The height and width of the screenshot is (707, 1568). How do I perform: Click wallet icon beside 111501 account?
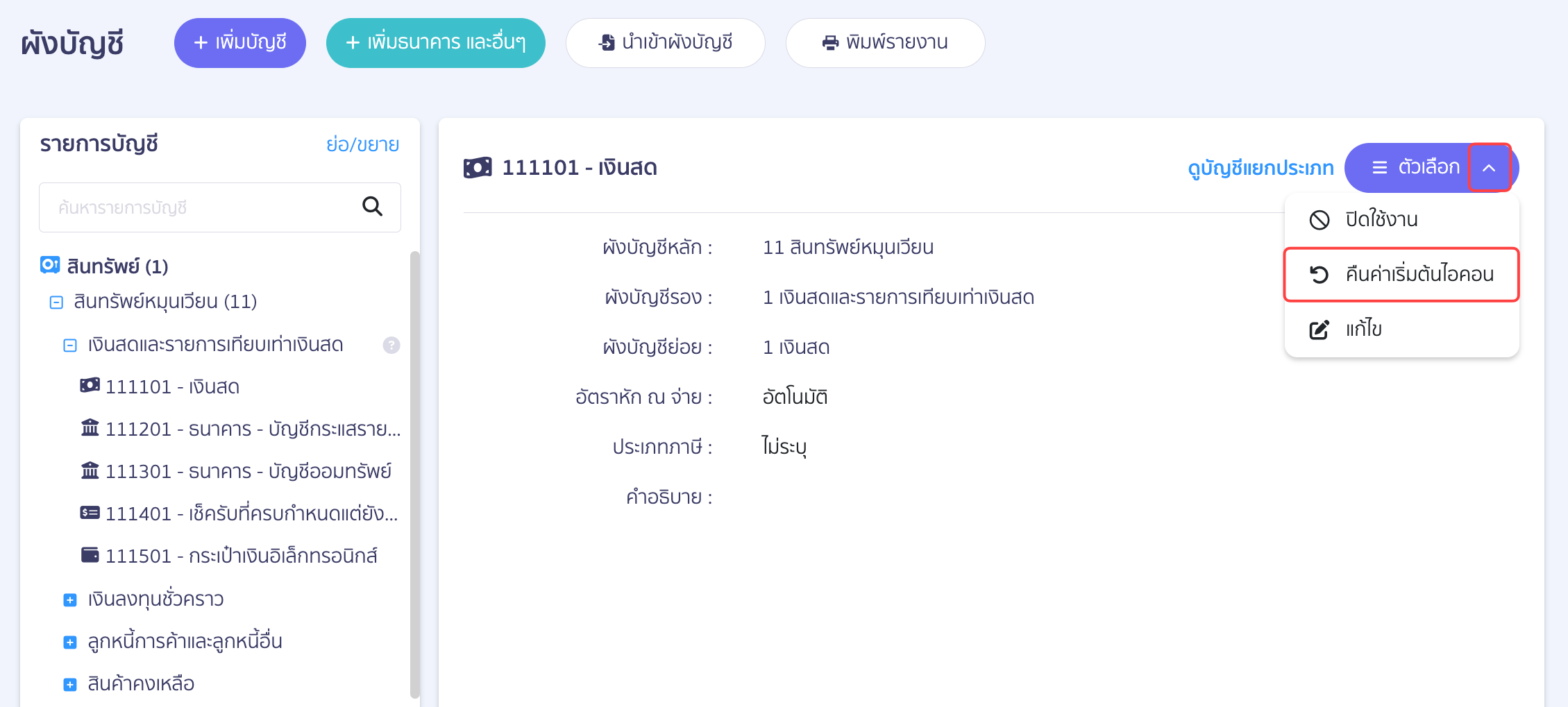pos(90,554)
